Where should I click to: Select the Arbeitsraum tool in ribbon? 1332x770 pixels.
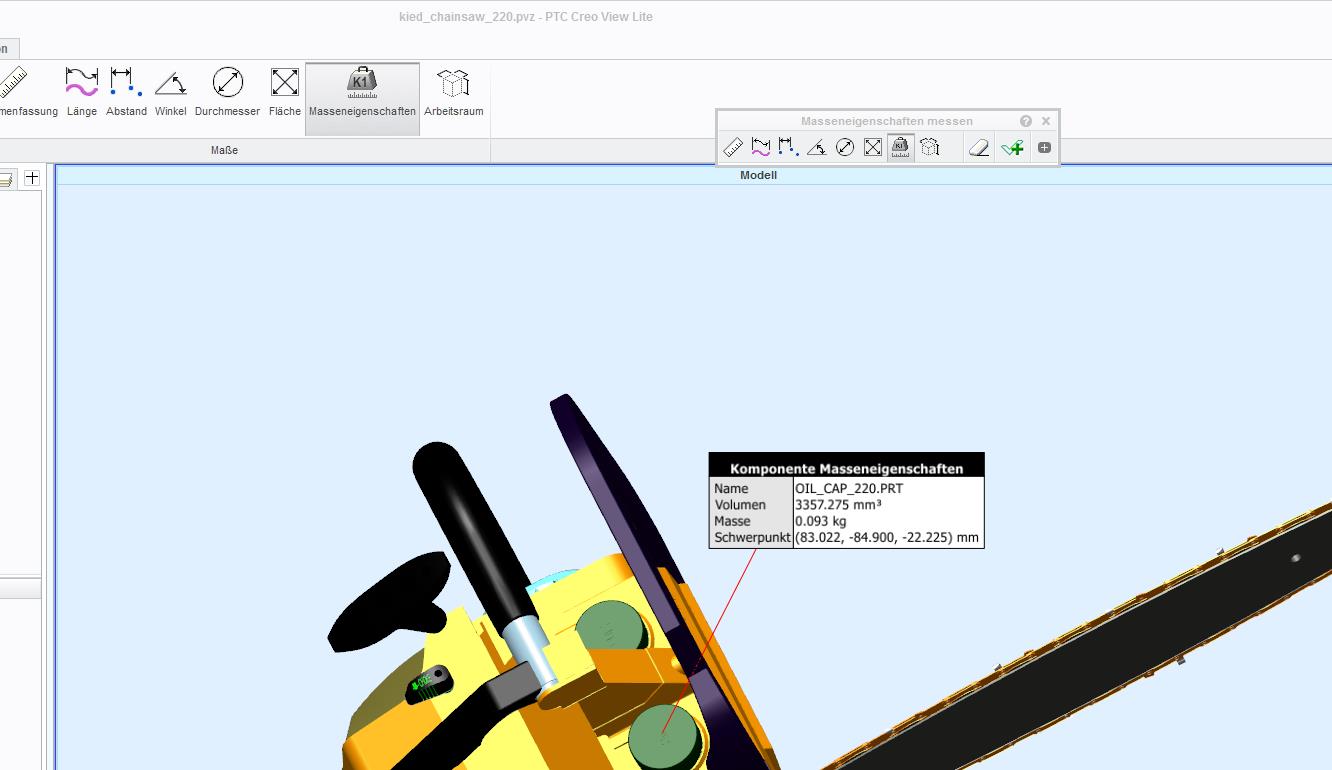point(453,92)
